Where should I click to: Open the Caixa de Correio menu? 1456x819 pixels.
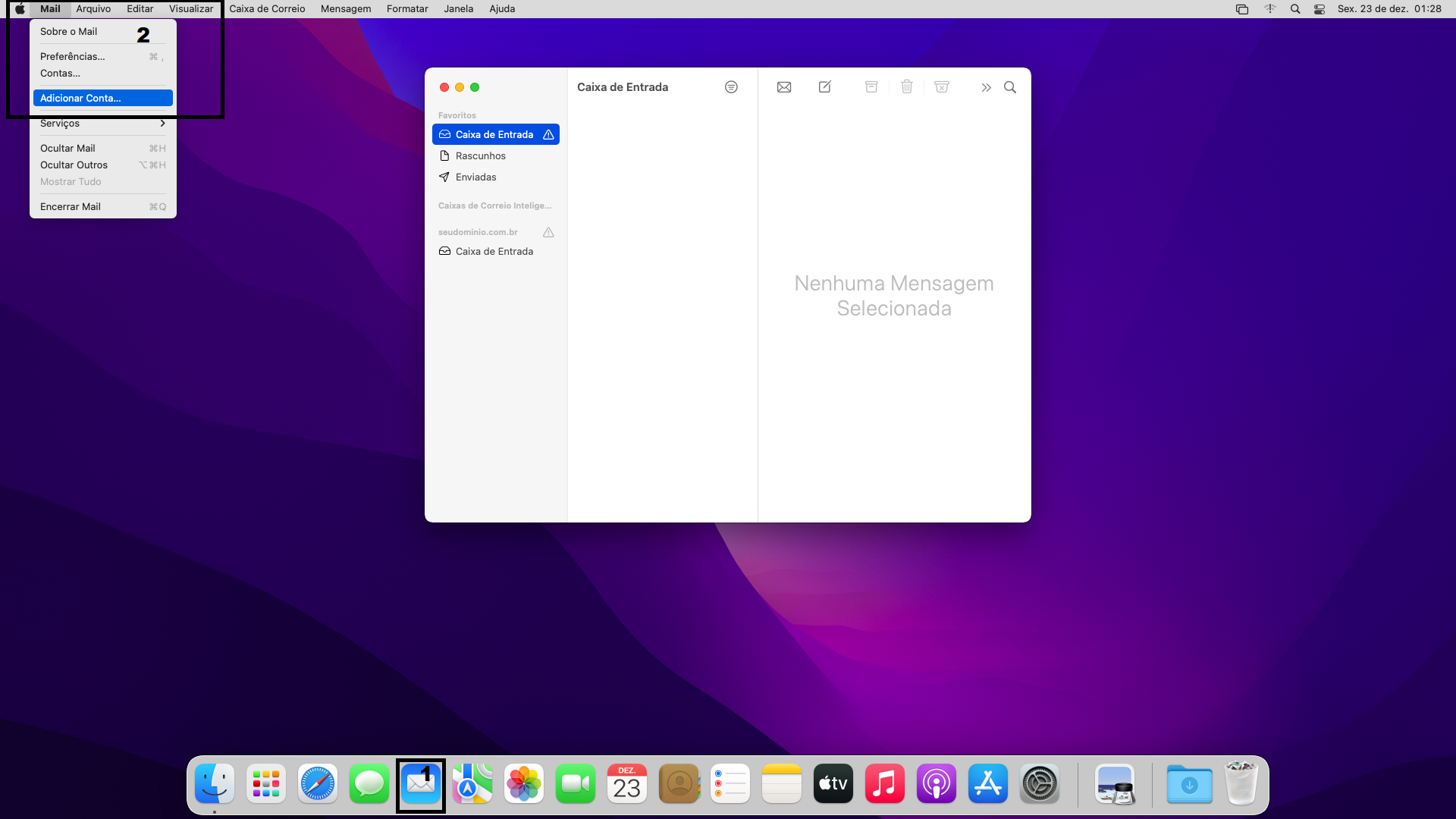(267, 9)
